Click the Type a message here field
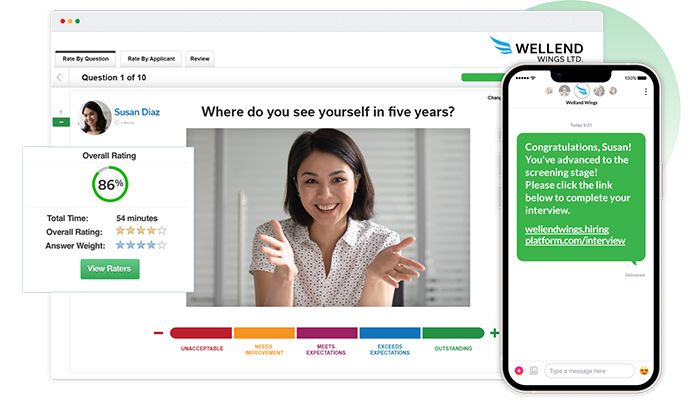700x400 pixels. (x=589, y=371)
